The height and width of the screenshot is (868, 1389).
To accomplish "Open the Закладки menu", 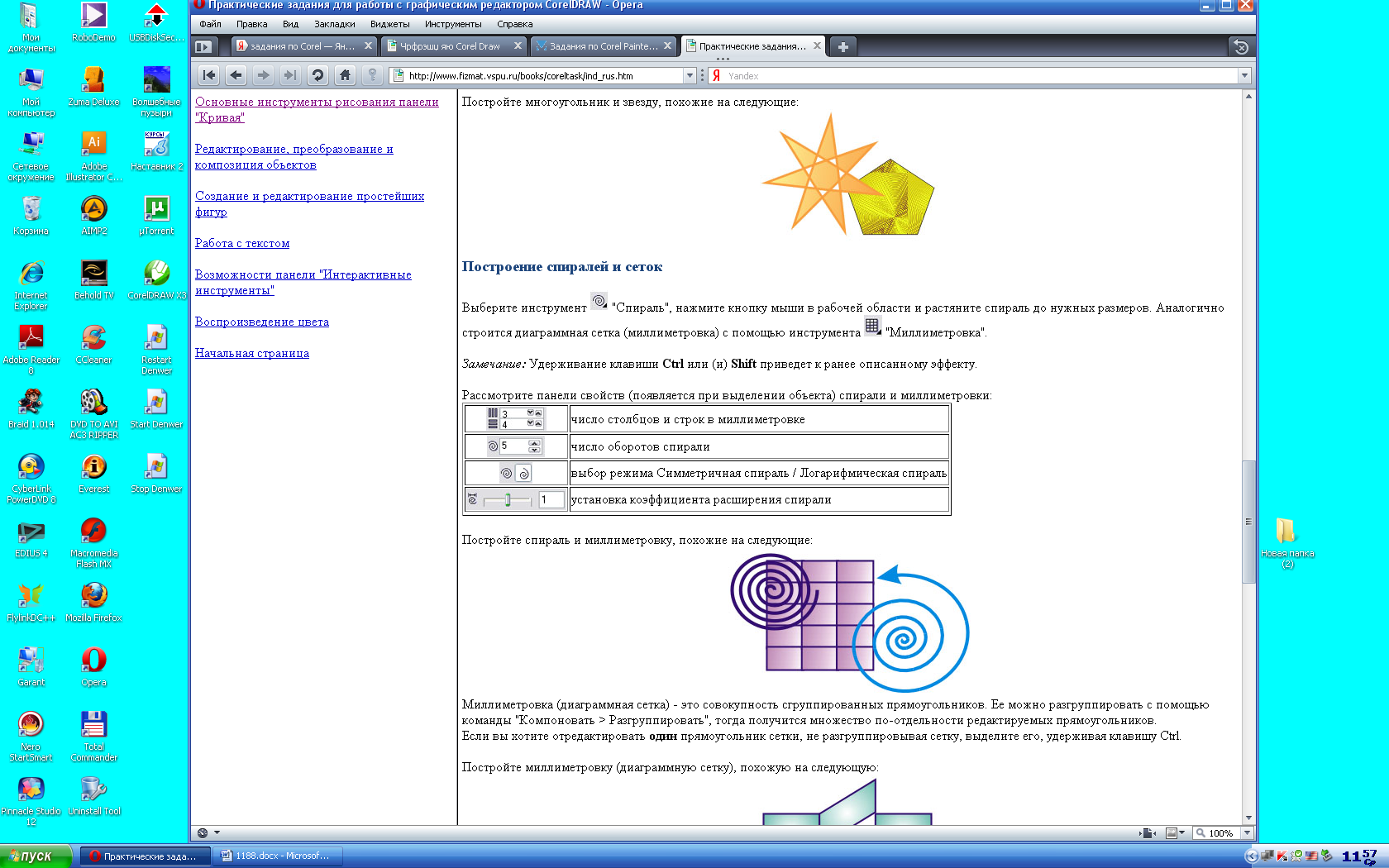I will click(x=334, y=24).
